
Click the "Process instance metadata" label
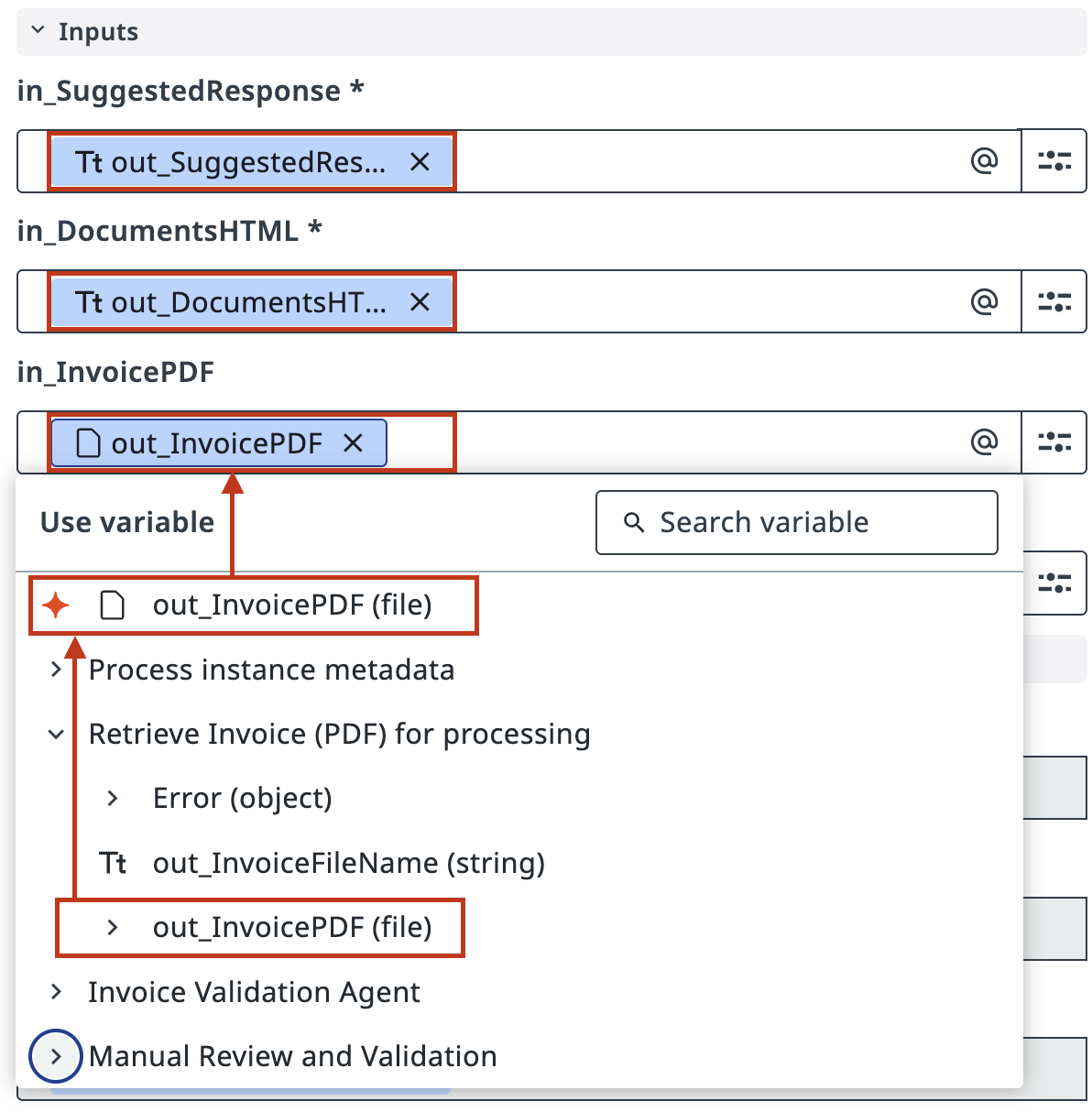pyautogui.click(x=271, y=670)
